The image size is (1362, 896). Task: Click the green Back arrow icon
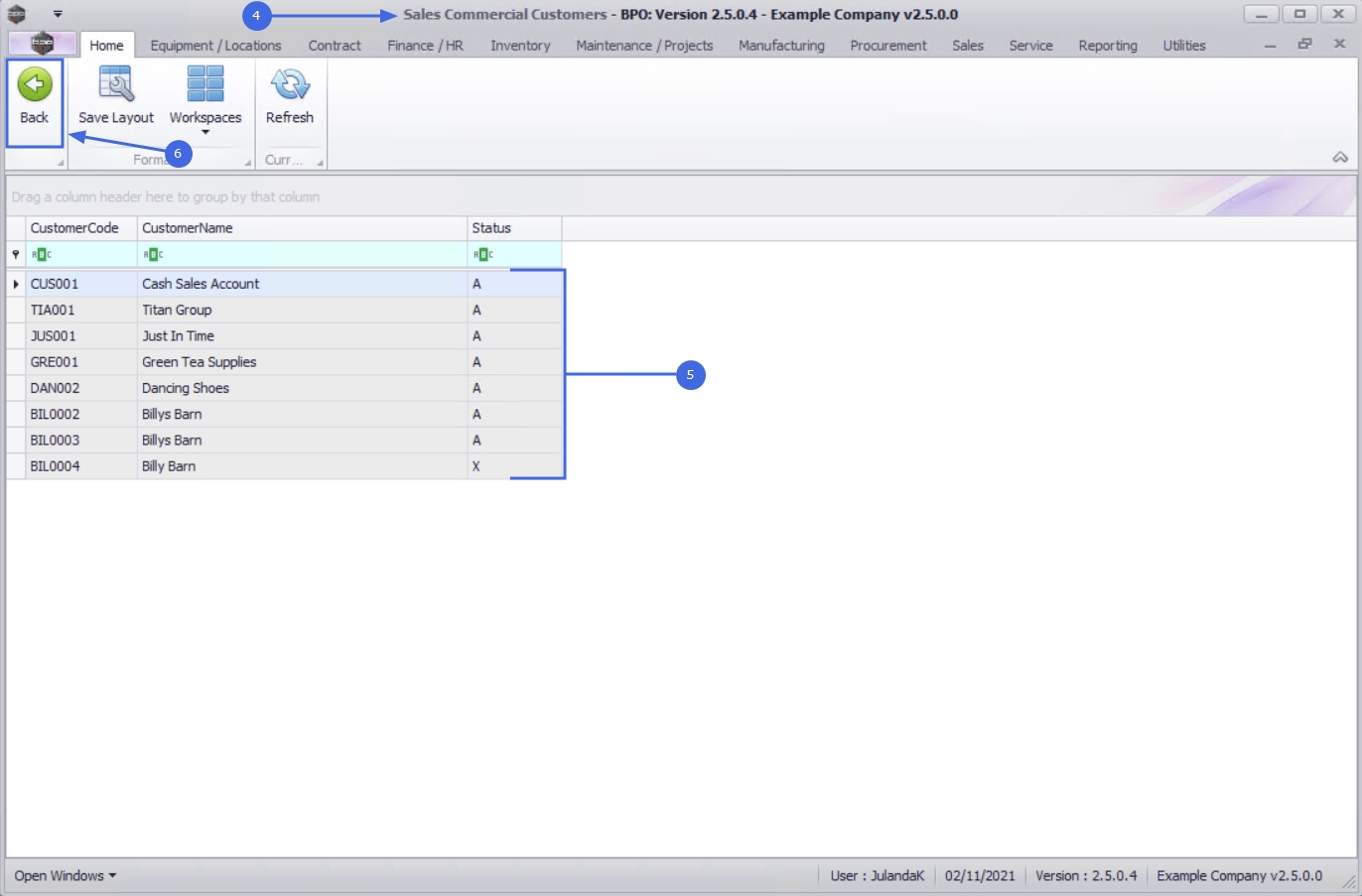click(x=35, y=84)
